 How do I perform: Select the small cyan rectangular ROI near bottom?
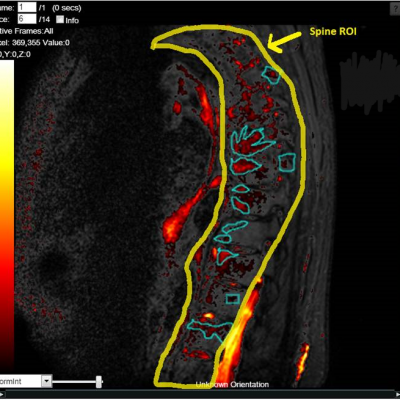[233, 299]
